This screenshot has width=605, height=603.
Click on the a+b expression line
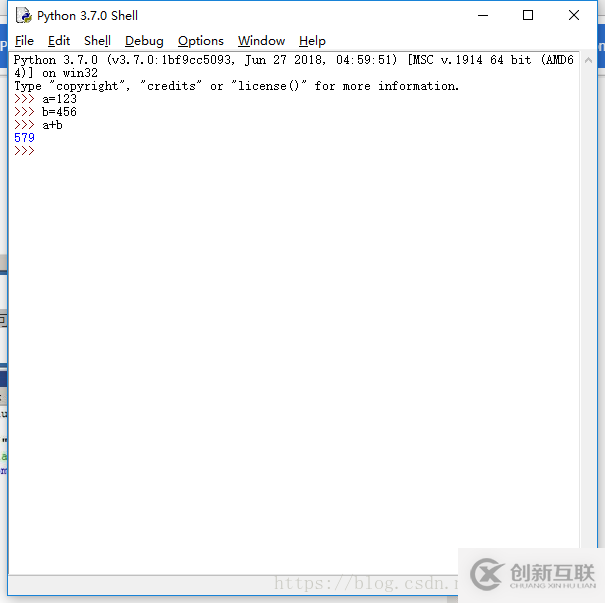[52, 125]
